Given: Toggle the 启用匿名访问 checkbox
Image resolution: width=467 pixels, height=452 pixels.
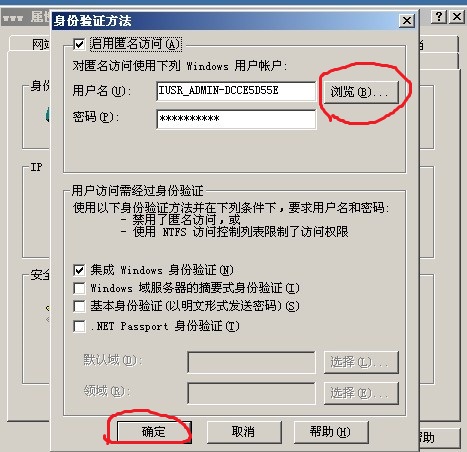Looking at the screenshot, I should tap(79, 44).
